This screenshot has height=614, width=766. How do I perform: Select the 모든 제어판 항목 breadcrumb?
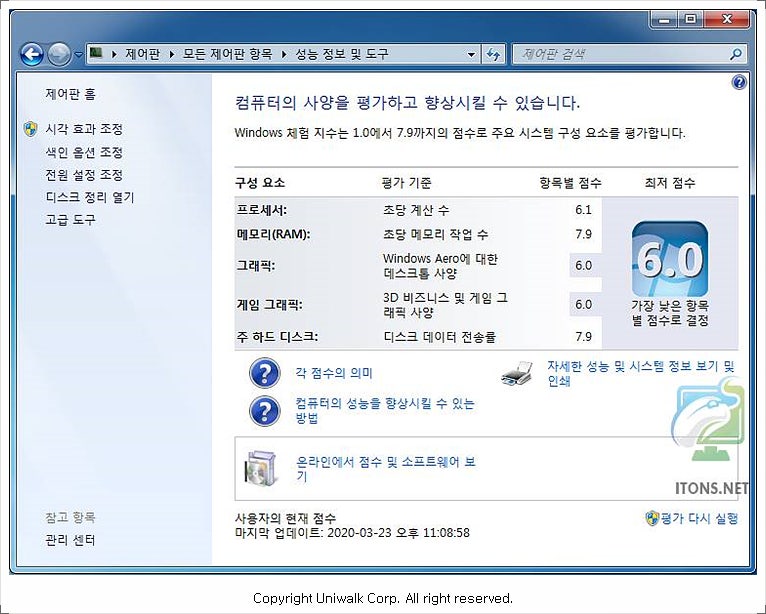pos(228,54)
